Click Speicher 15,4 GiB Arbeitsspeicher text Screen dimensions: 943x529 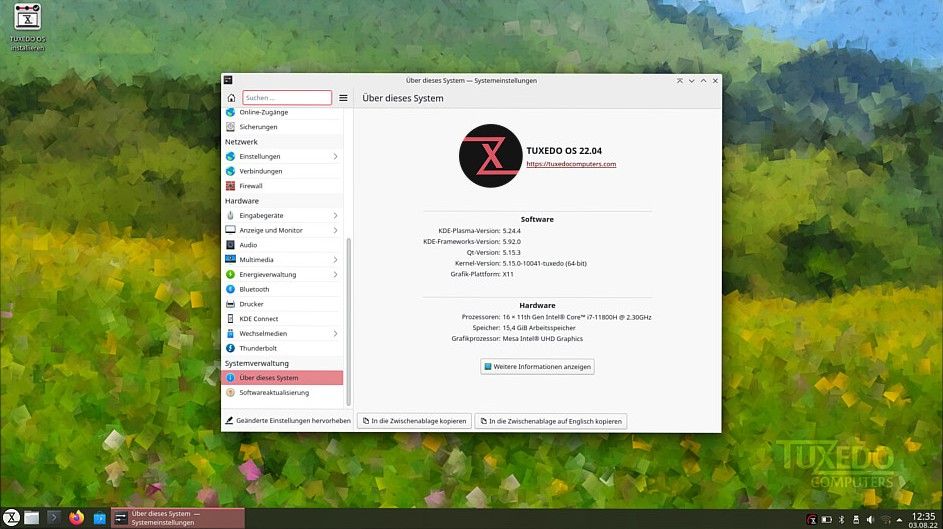(539, 328)
